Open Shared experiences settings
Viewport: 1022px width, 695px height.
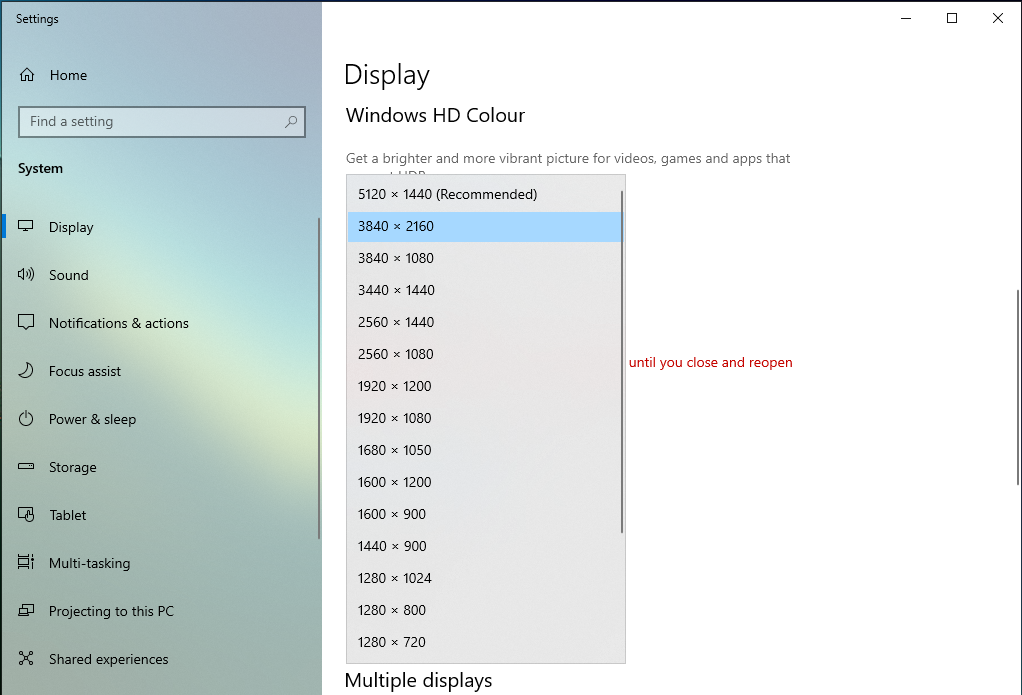tap(160, 659)
